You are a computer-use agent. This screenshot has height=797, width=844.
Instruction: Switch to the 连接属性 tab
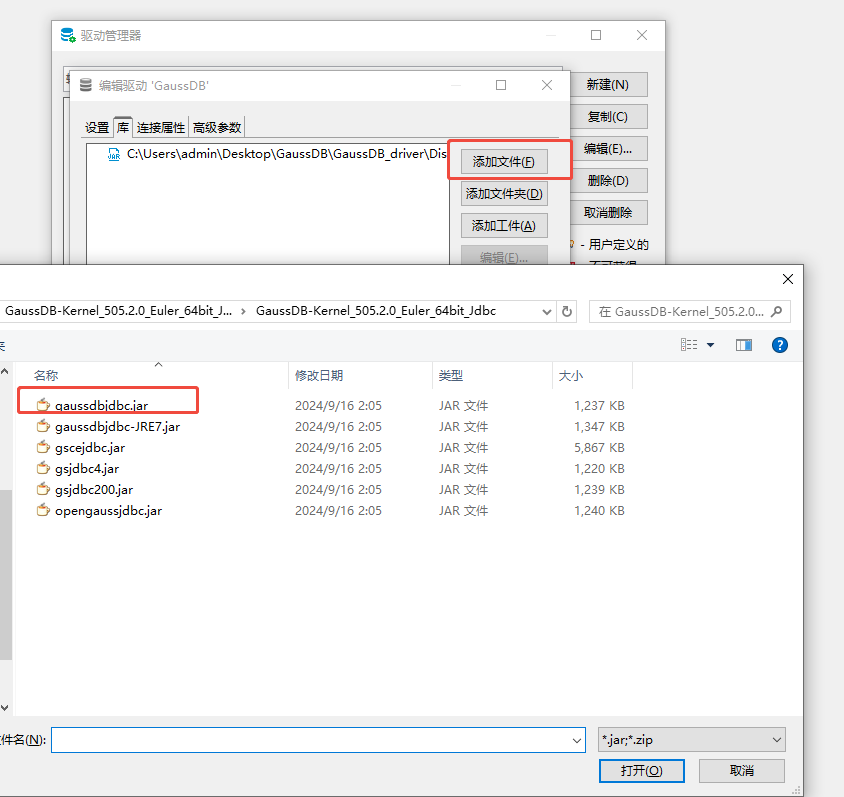coord(161,127)
